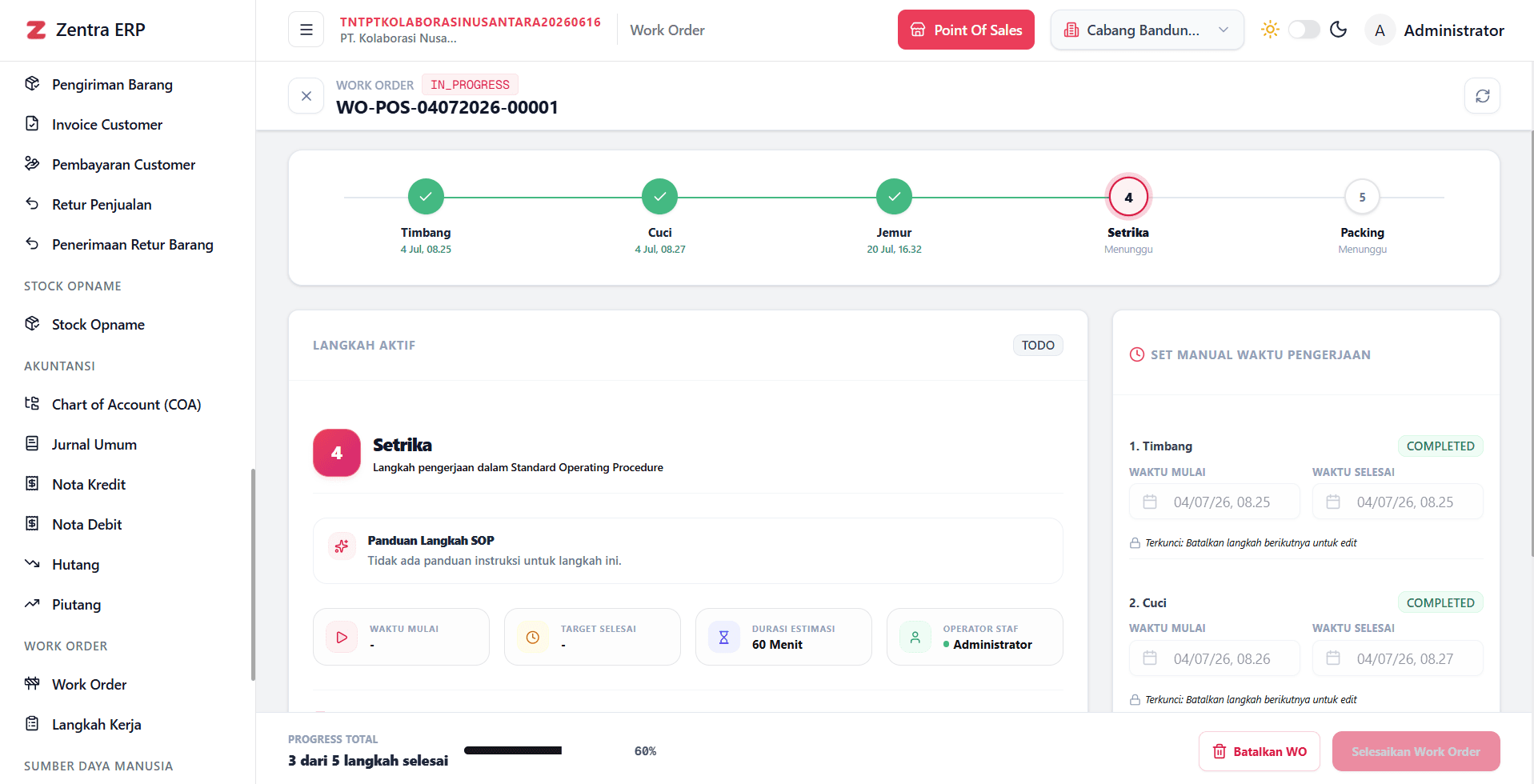This screenshot has width=1534, height=784.
Task: Click Timbang Waktu Mulai date field
Action: pyautogui.click(x=1214, y=502)
